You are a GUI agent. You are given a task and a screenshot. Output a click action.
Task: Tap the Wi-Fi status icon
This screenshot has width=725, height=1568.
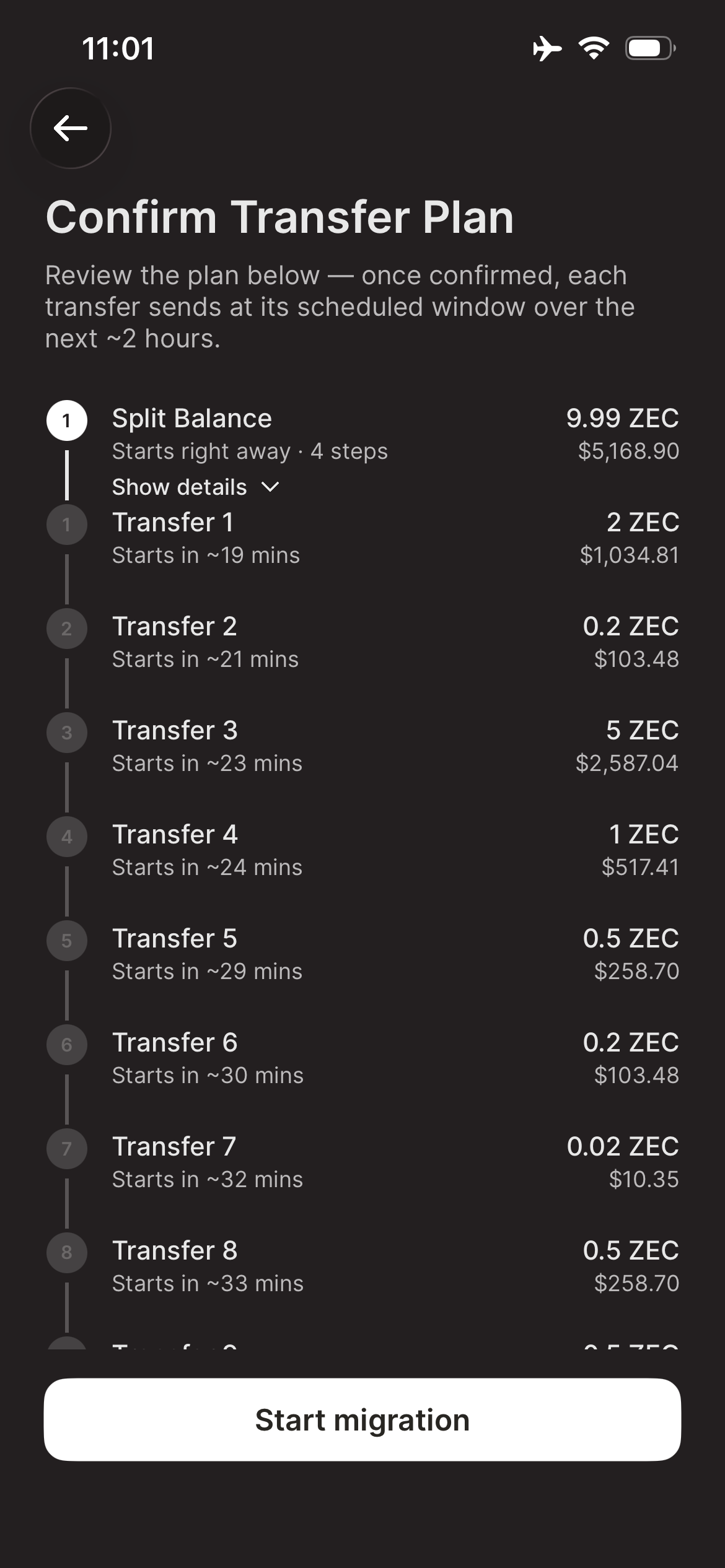coord(594,48)
